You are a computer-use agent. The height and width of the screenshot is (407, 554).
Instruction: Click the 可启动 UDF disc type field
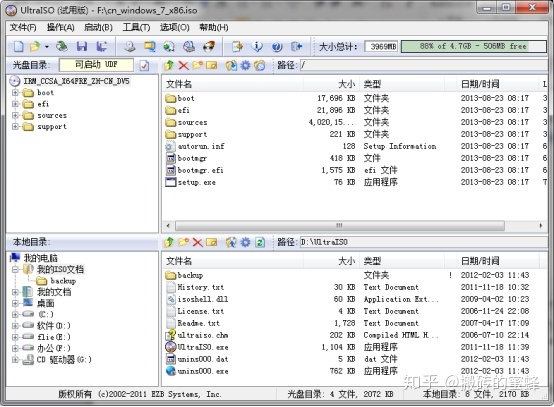[x=96, y=65]
